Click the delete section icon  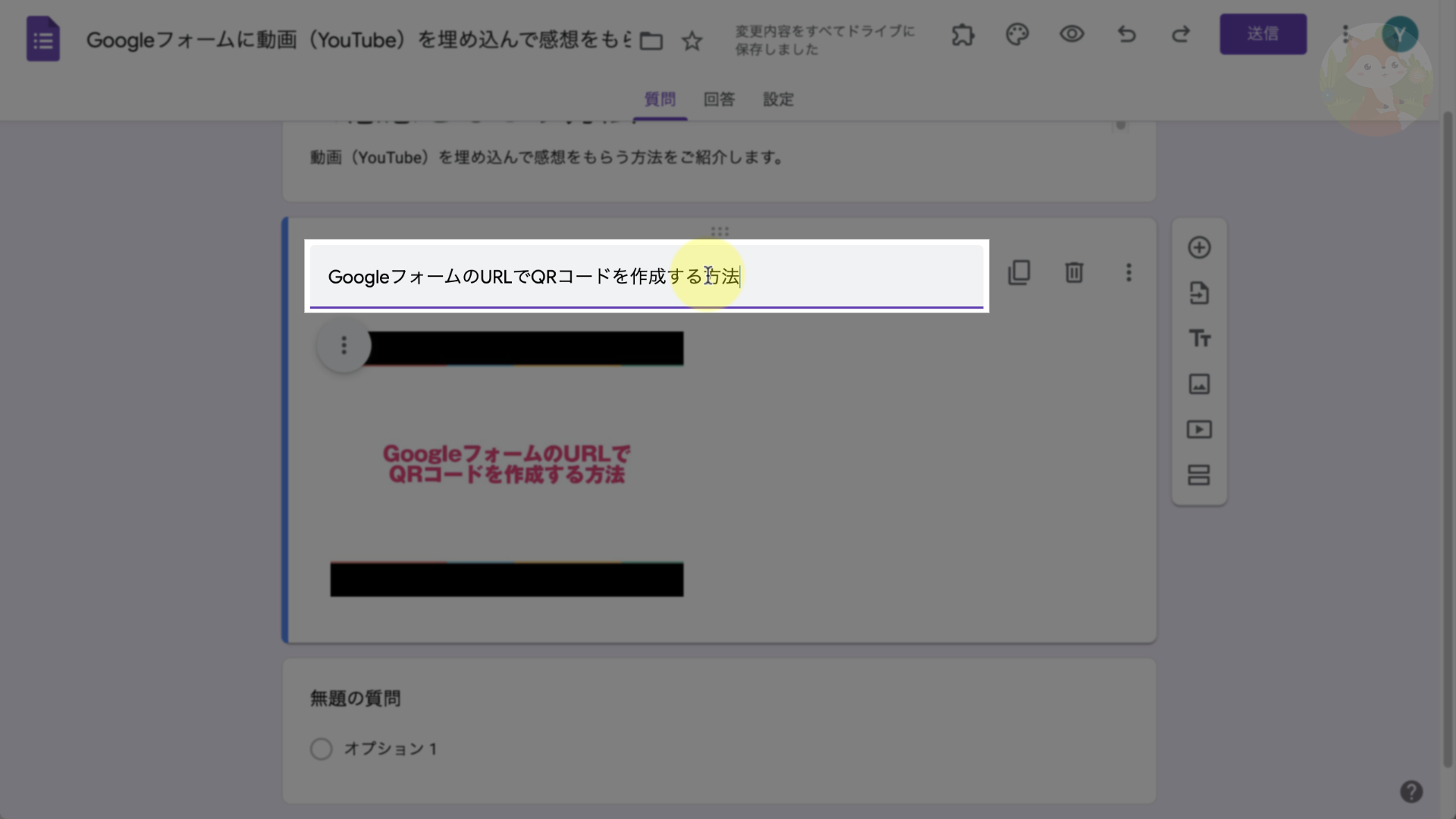click(1074, 272)
